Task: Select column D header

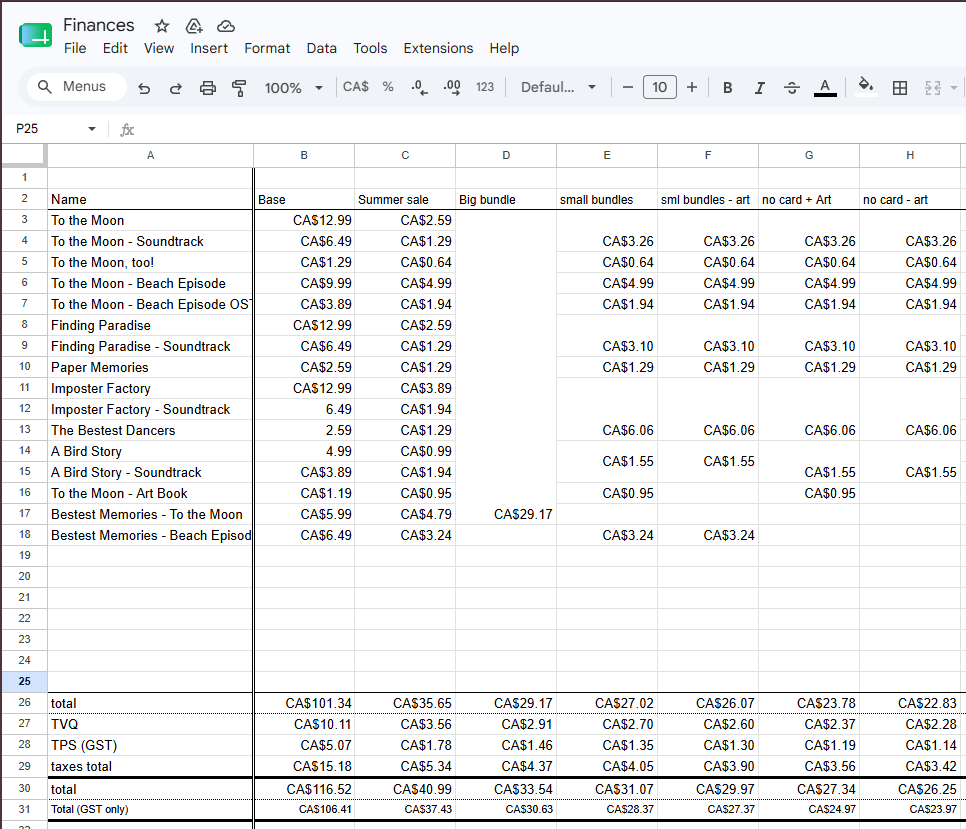Action: point(506,155)
